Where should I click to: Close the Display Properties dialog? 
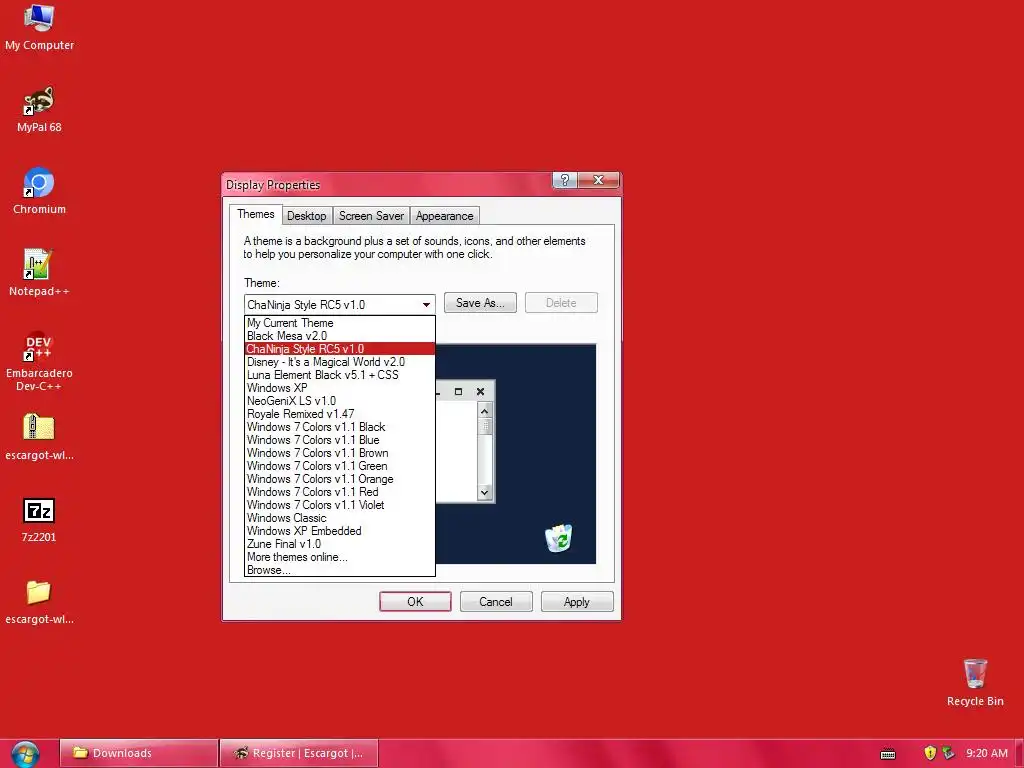point(598,180)
